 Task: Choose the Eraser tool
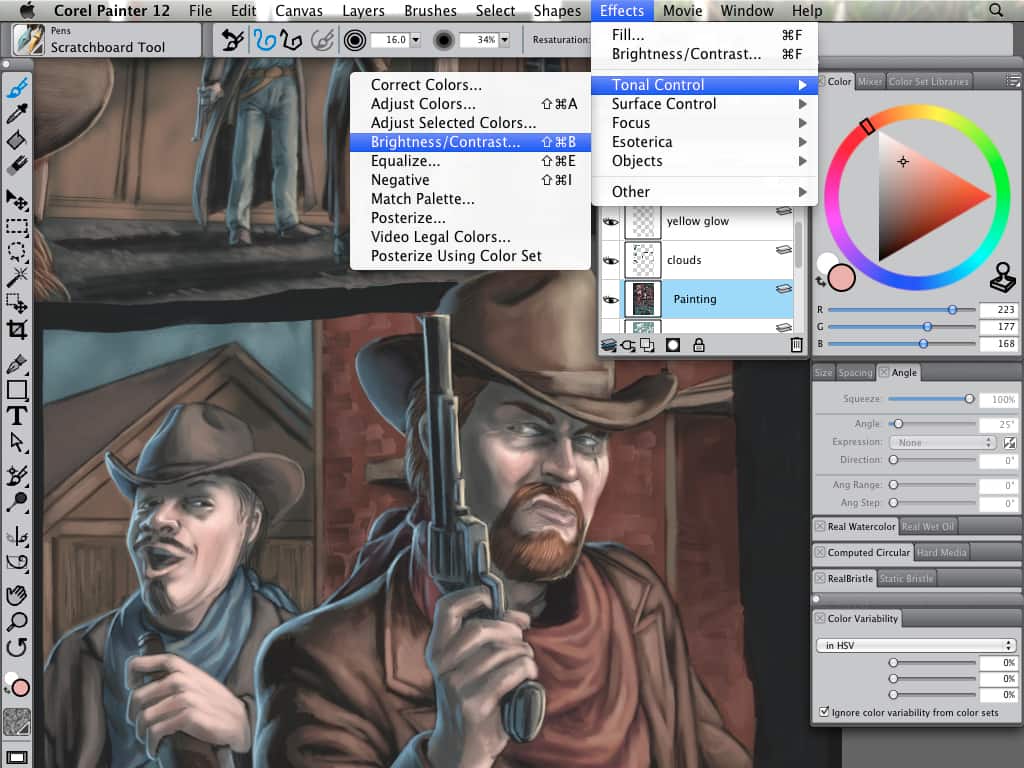17,165
